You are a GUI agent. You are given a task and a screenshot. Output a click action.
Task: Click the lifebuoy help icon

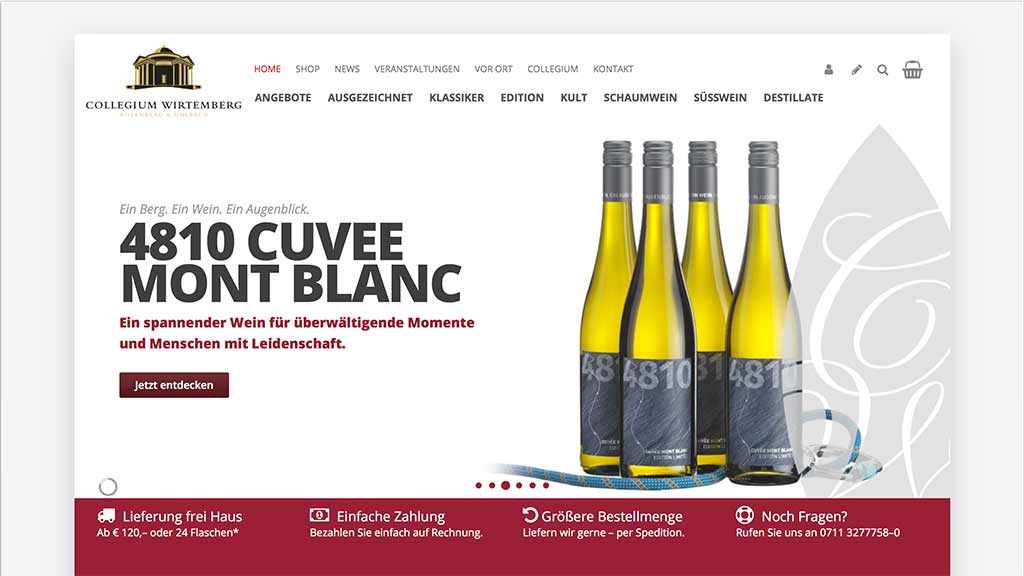click(x=744, y=515)
